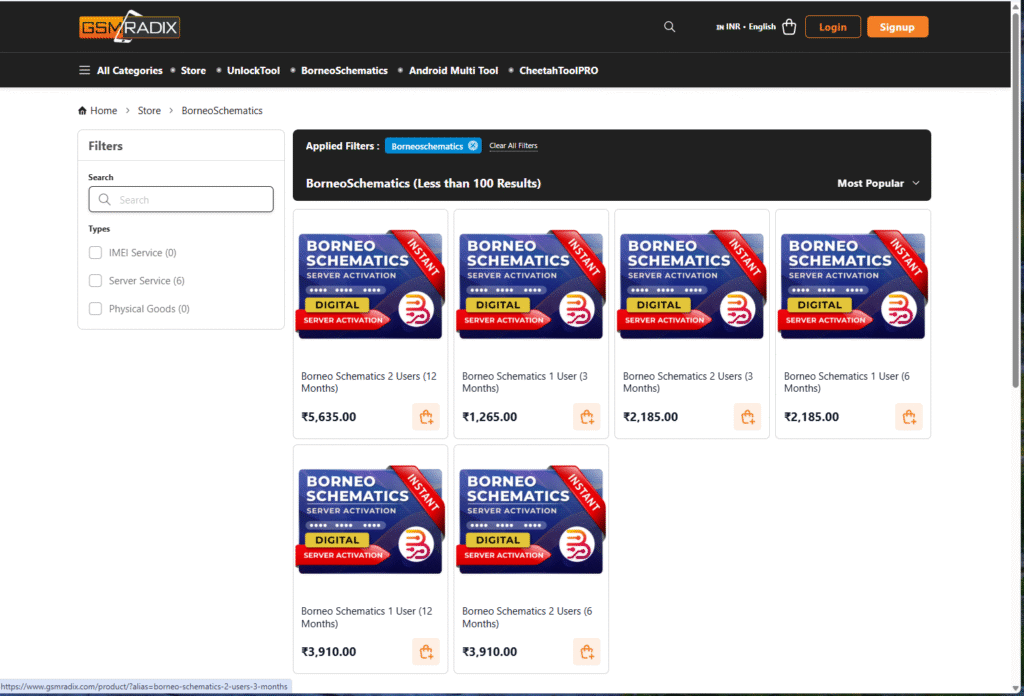
Task: Add Borneo Schematics 1 User 6 Months to cart
Action: 908,417
